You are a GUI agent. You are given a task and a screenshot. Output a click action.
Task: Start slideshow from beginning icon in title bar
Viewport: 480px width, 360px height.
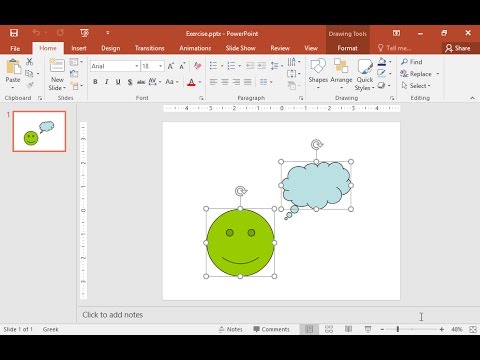[84, 33]
